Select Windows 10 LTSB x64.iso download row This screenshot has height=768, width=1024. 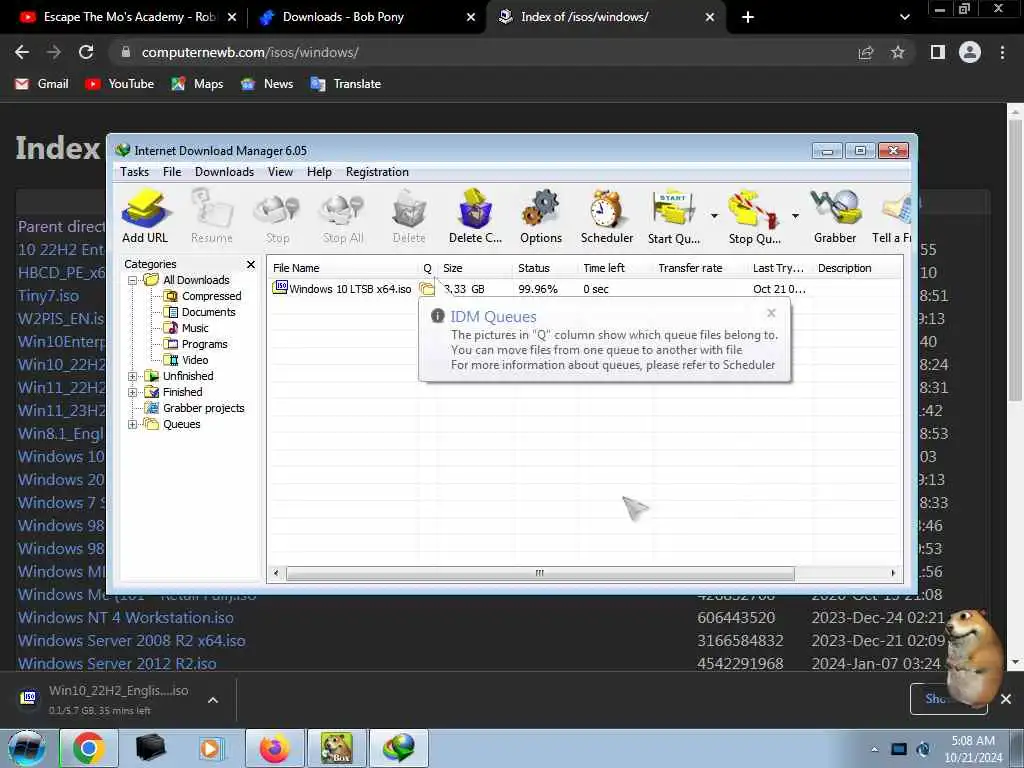point(585,289)
